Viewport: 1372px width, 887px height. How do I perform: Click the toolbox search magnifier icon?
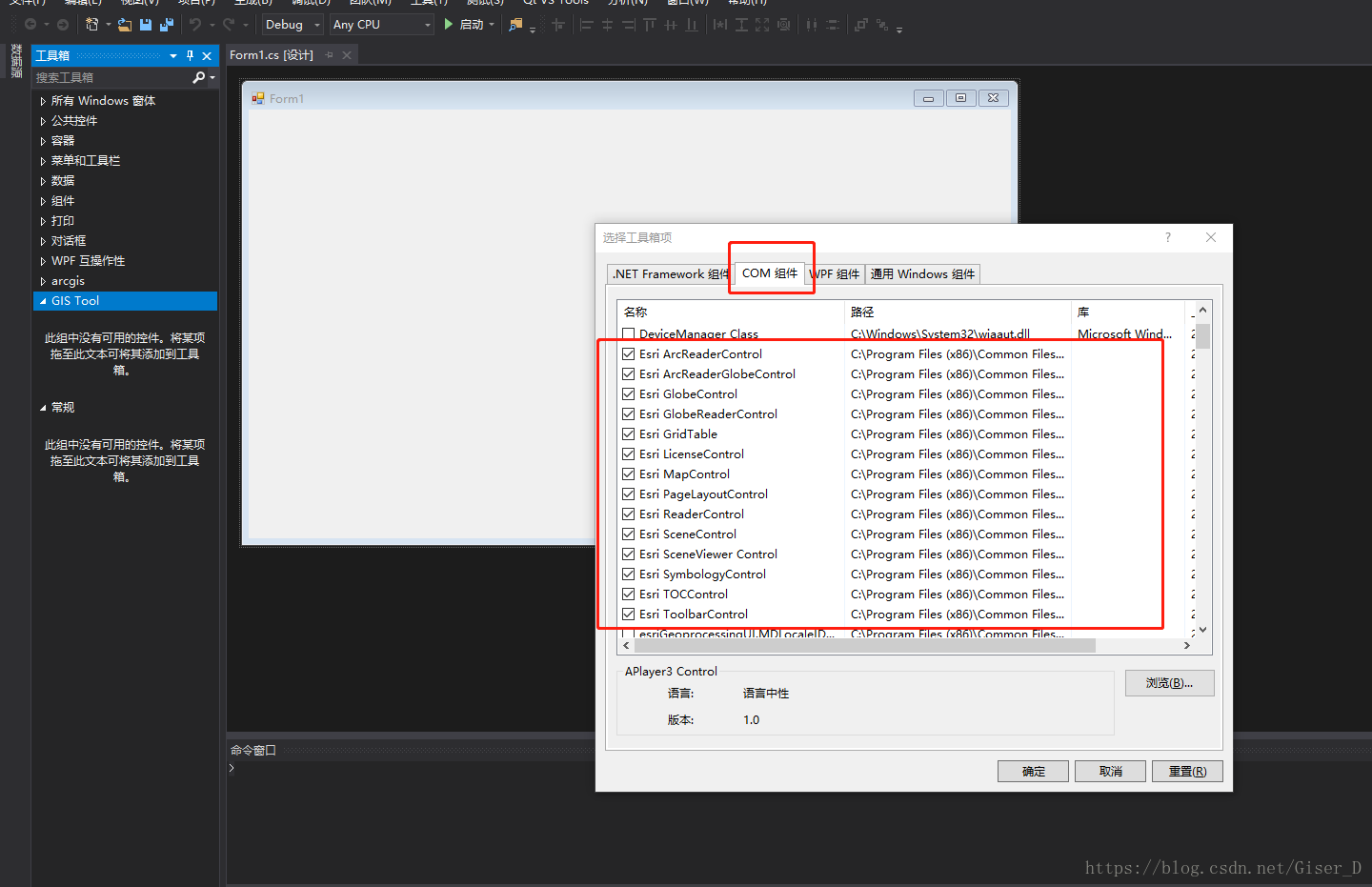coord(199,77)
